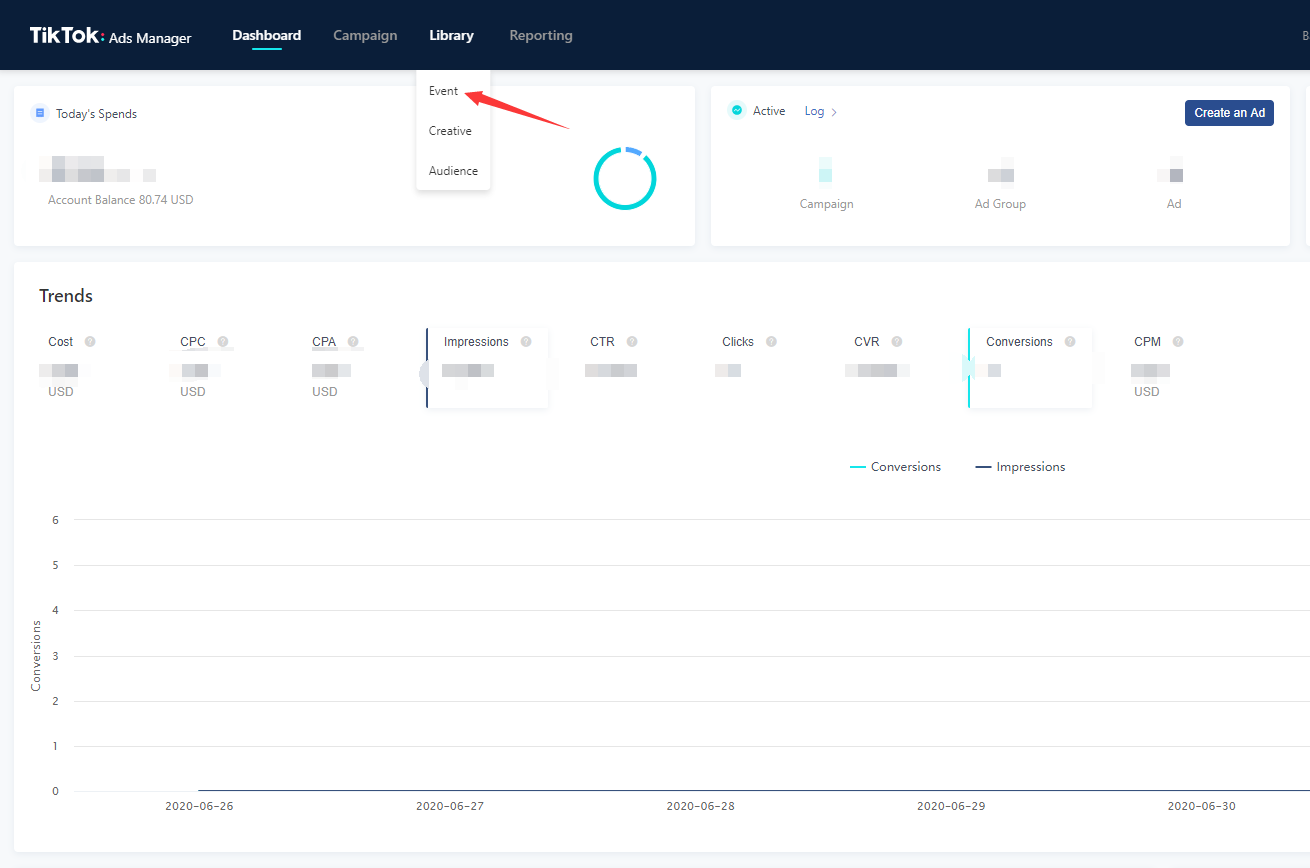Click the Conversions help icon
This screenshot has width=1310, height=868.
pos(1070,342)
